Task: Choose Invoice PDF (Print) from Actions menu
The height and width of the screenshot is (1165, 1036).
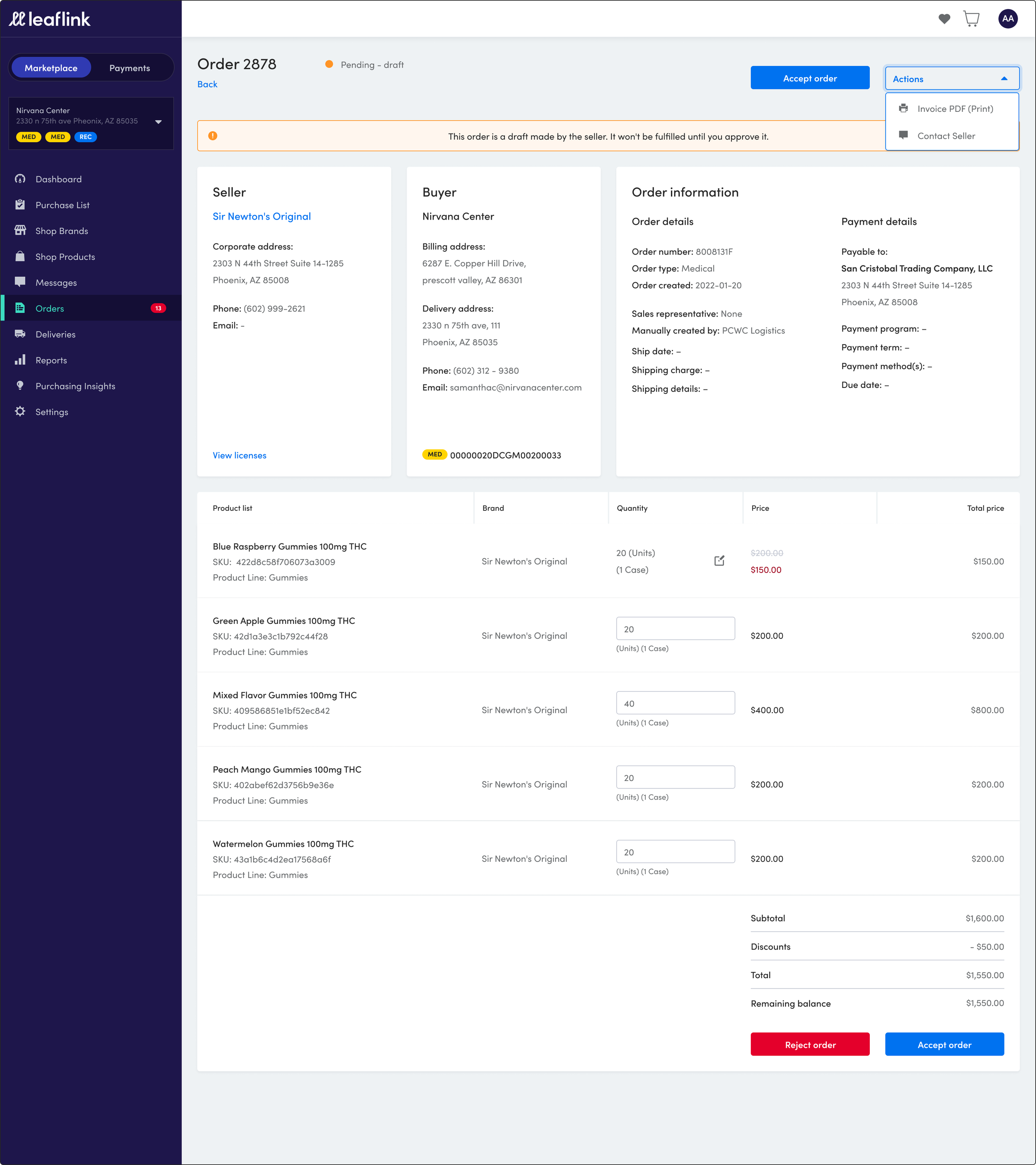Action: [954, 109]
